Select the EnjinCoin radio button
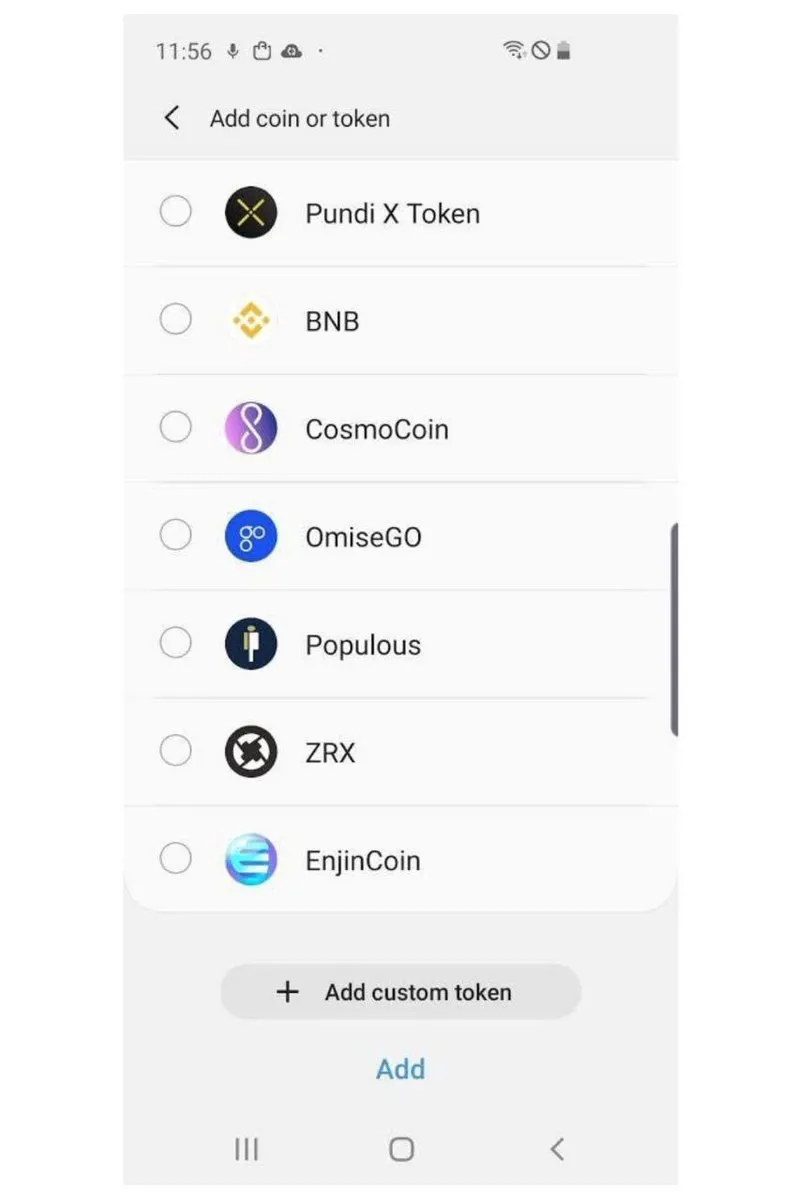The width and height of the screenshot is (791, 1200). (x=176, y=858)
